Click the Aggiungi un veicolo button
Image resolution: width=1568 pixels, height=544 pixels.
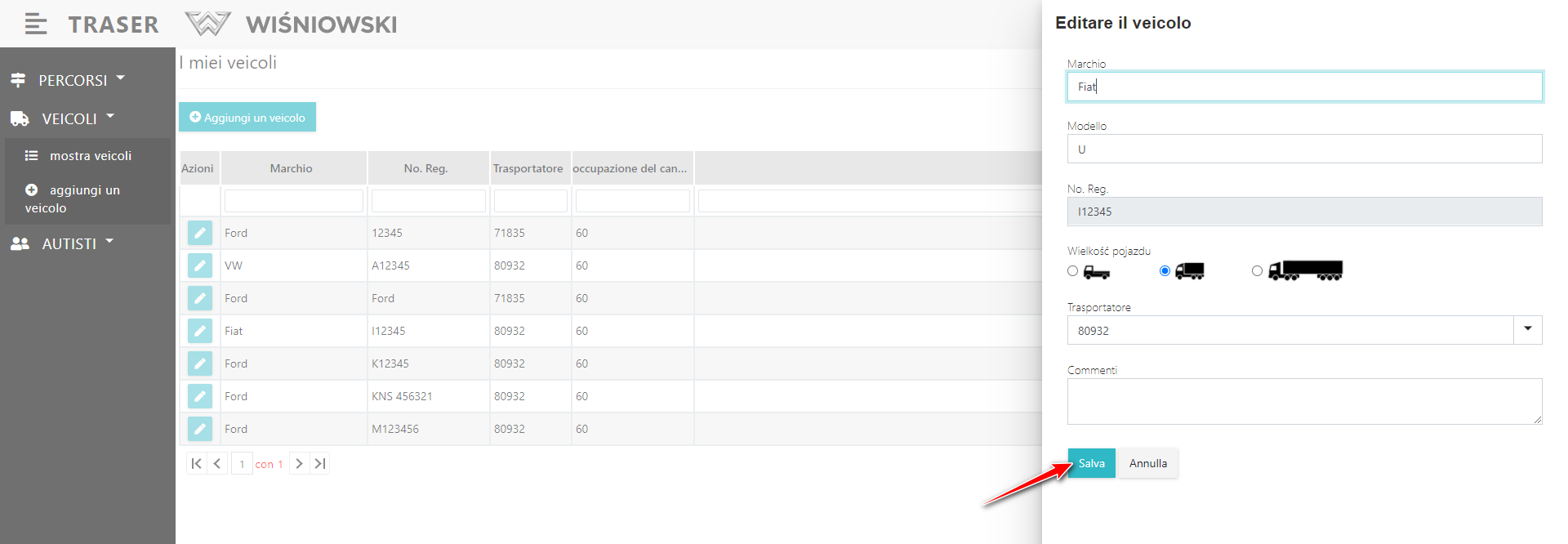(247, 118)
